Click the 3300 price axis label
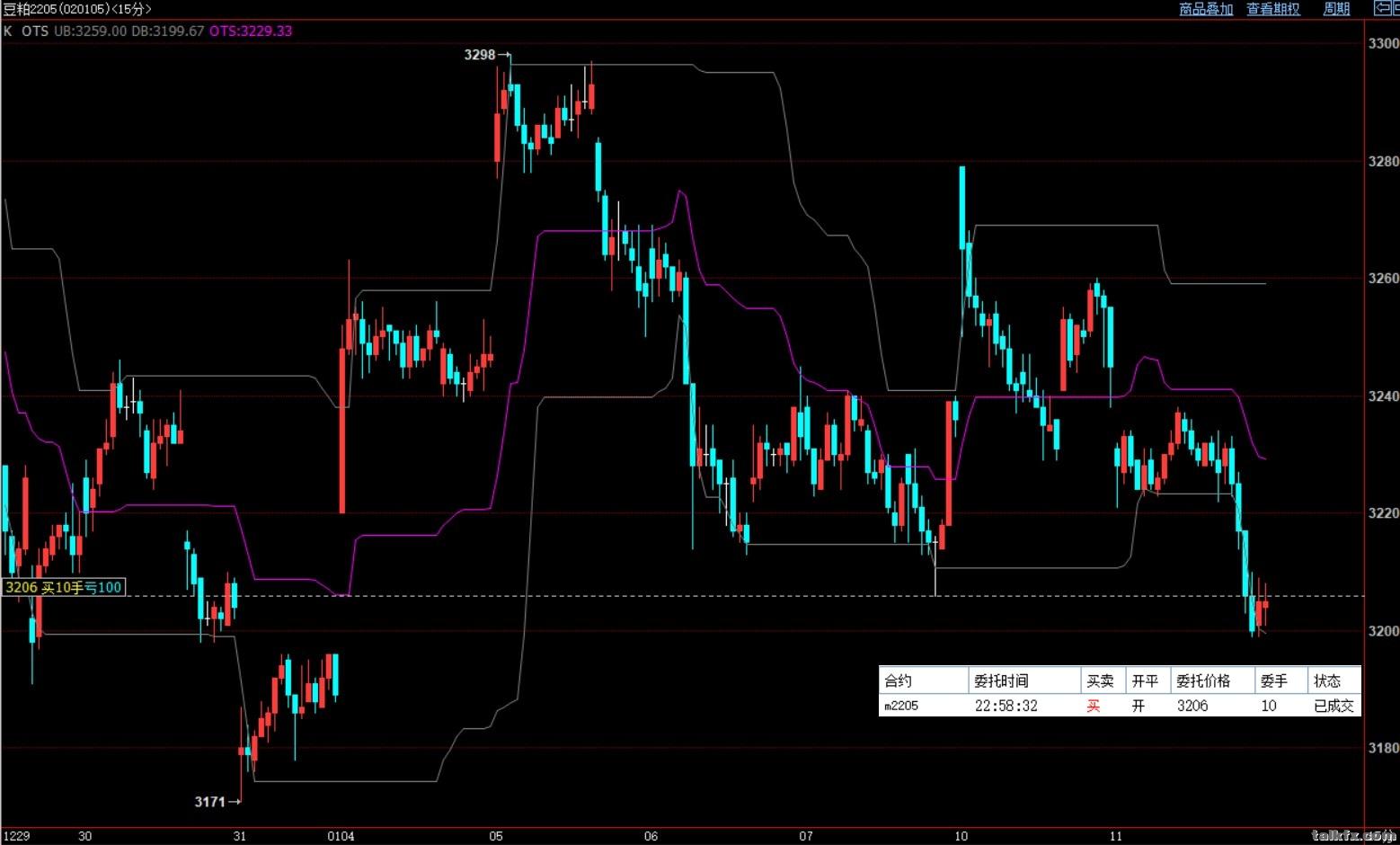 click(x=1383, y=43)
